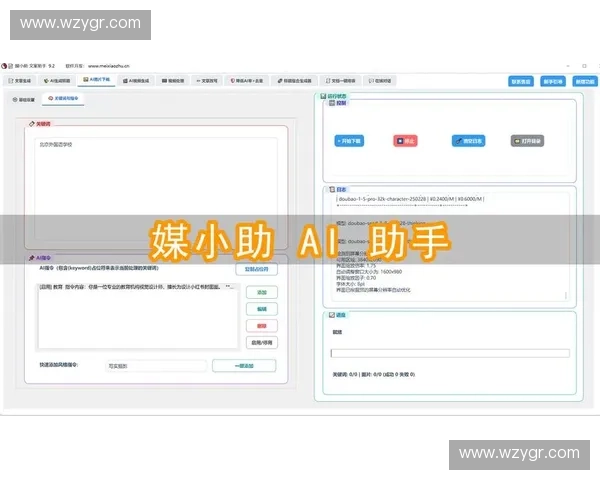Open the 标题组合生成器 tab

click(294, 81)
